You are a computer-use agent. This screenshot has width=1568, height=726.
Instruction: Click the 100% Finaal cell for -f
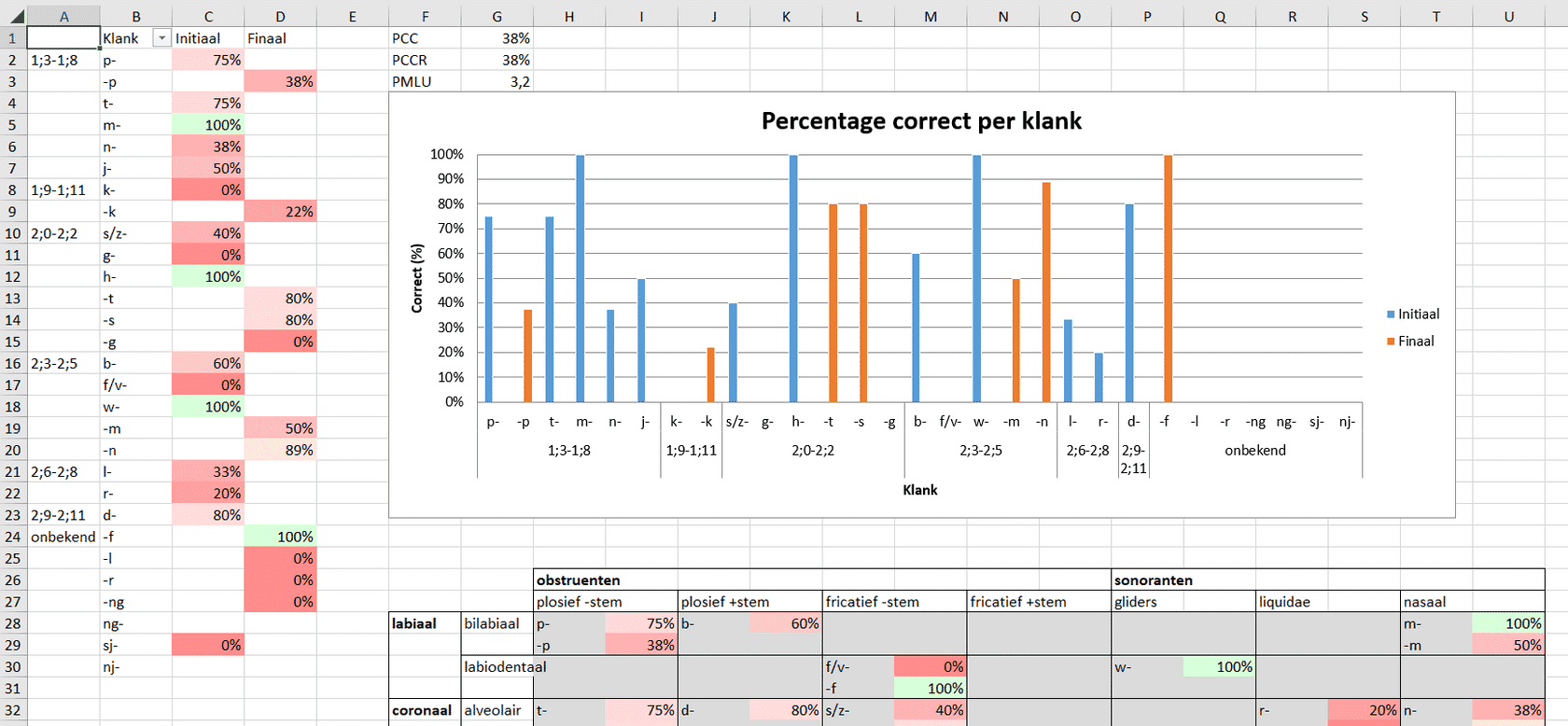(280, 537)
